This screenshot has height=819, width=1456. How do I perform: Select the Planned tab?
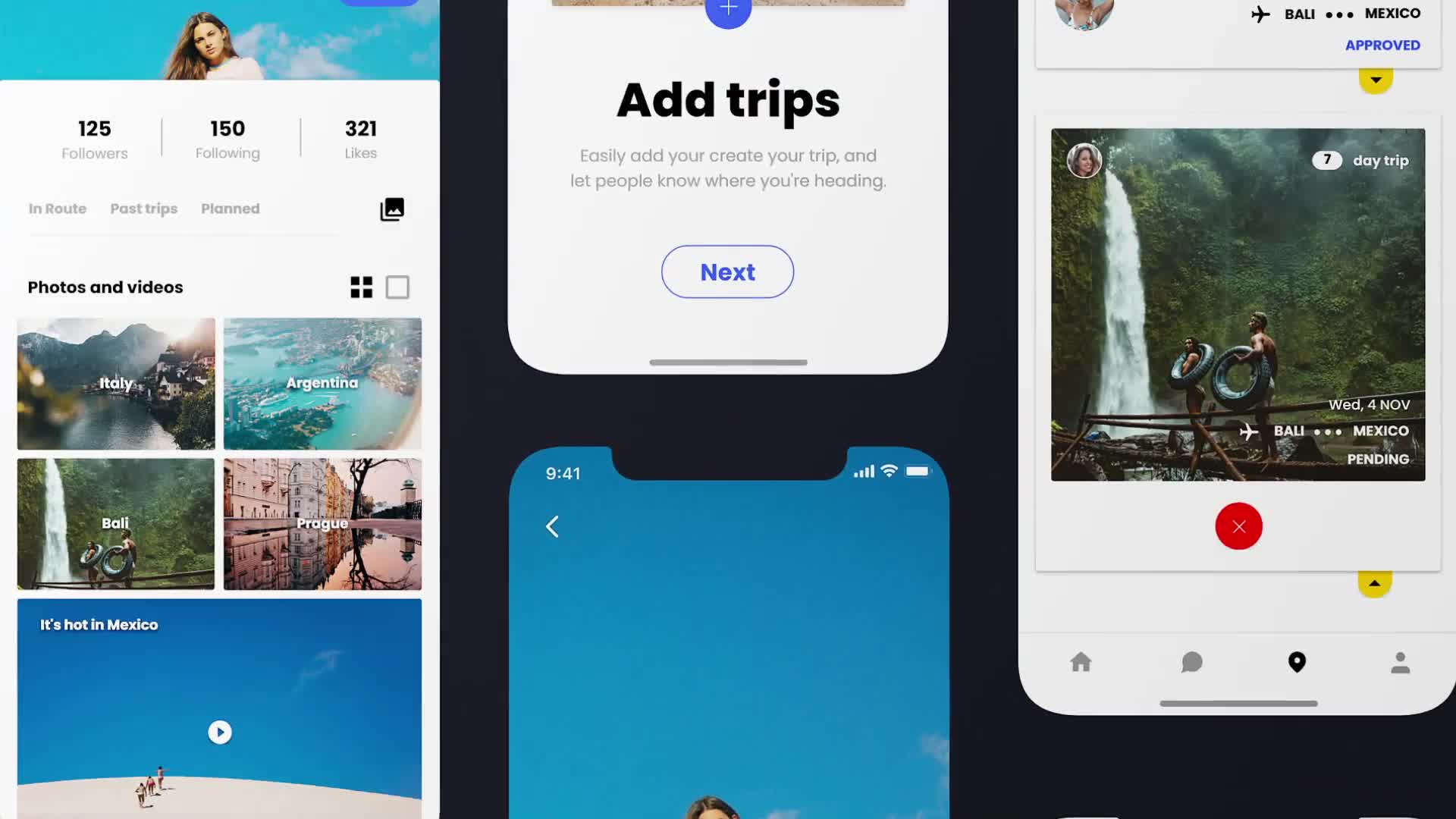coord(230,208)
